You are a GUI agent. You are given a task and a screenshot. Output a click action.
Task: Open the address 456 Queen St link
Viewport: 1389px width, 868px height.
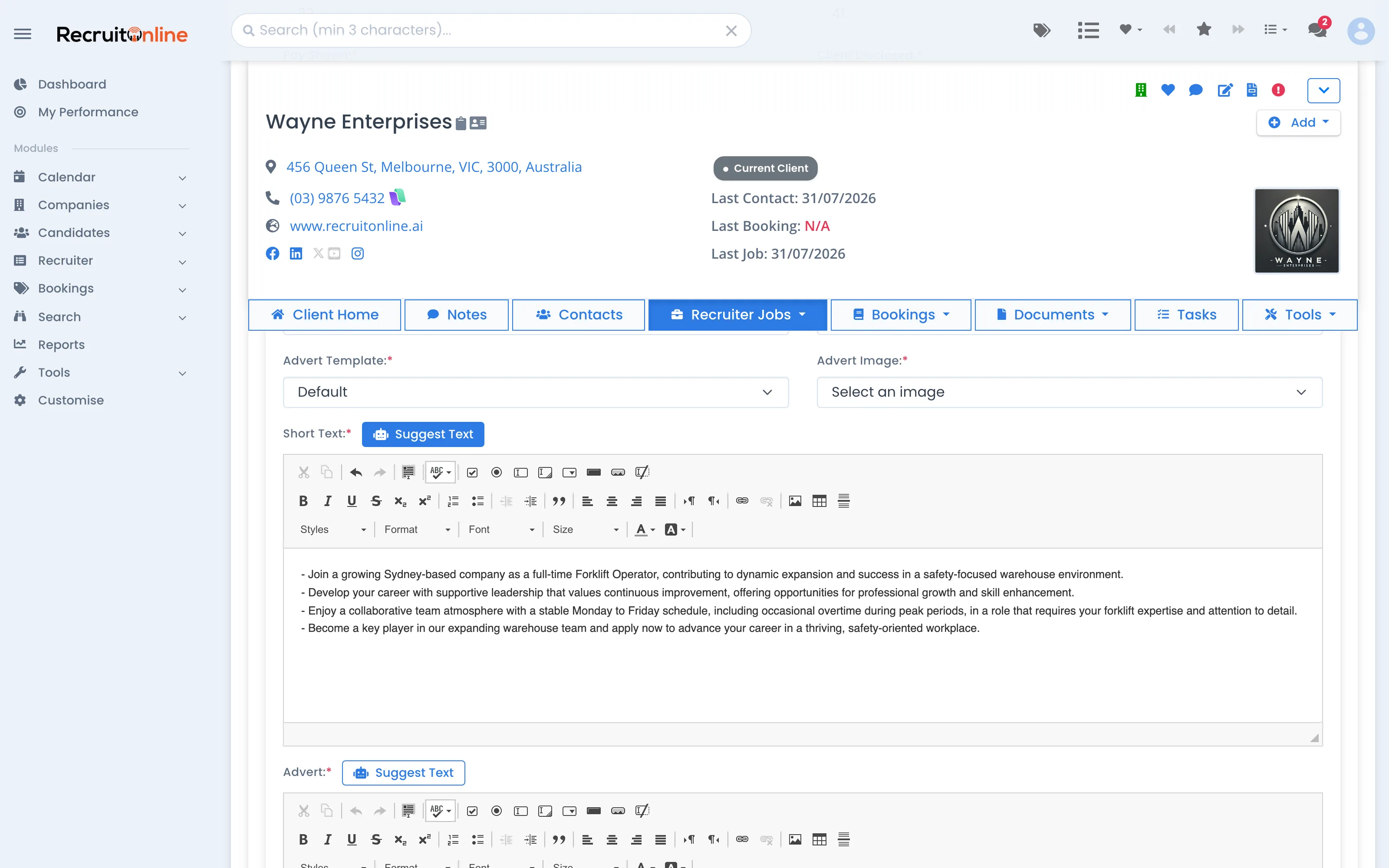pos(434,167)
